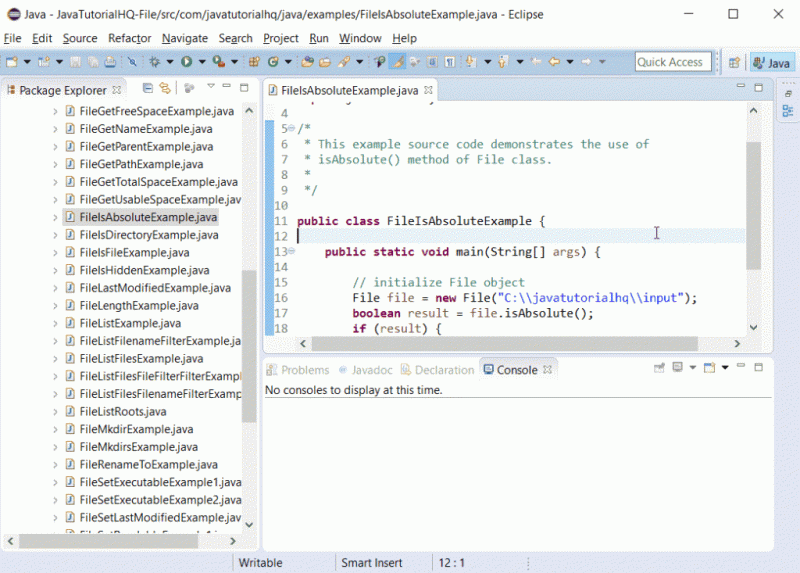Switch to the Declaration tab

coord(438,370)
